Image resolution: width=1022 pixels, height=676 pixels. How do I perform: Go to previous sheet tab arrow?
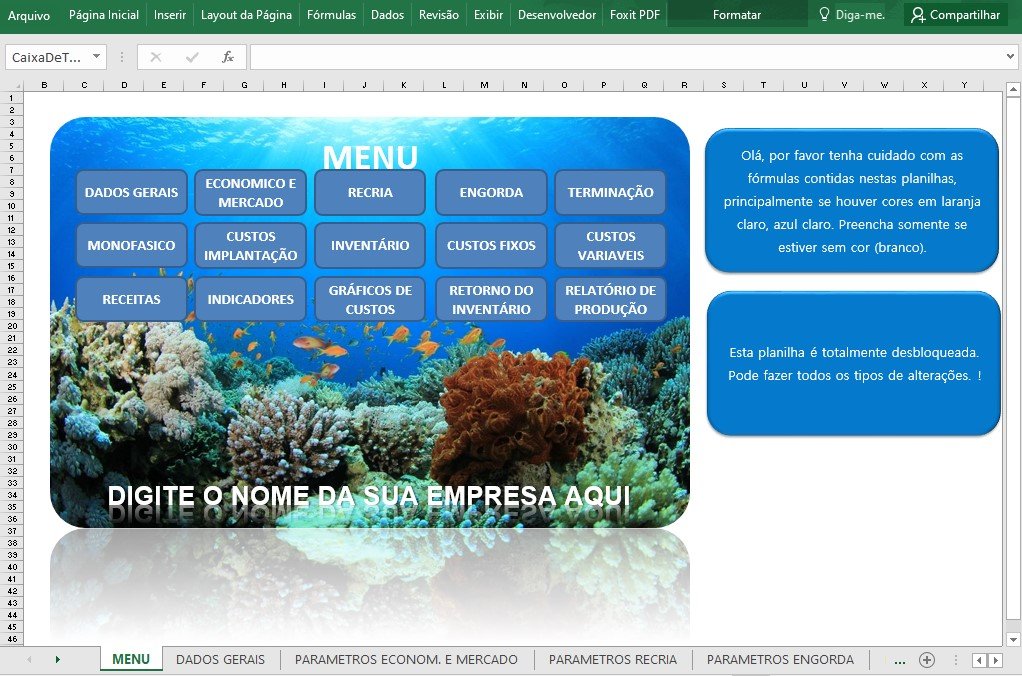click(x=29, y=660)
